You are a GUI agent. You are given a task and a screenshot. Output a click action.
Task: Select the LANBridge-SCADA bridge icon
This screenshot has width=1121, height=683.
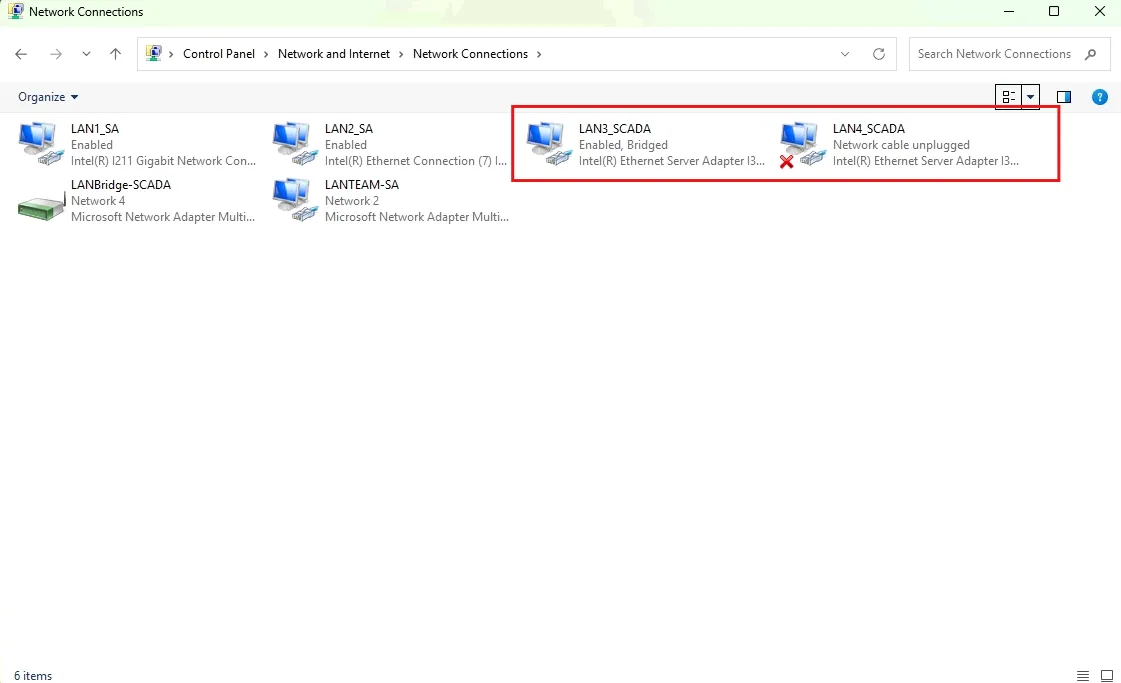coord(41,206)
